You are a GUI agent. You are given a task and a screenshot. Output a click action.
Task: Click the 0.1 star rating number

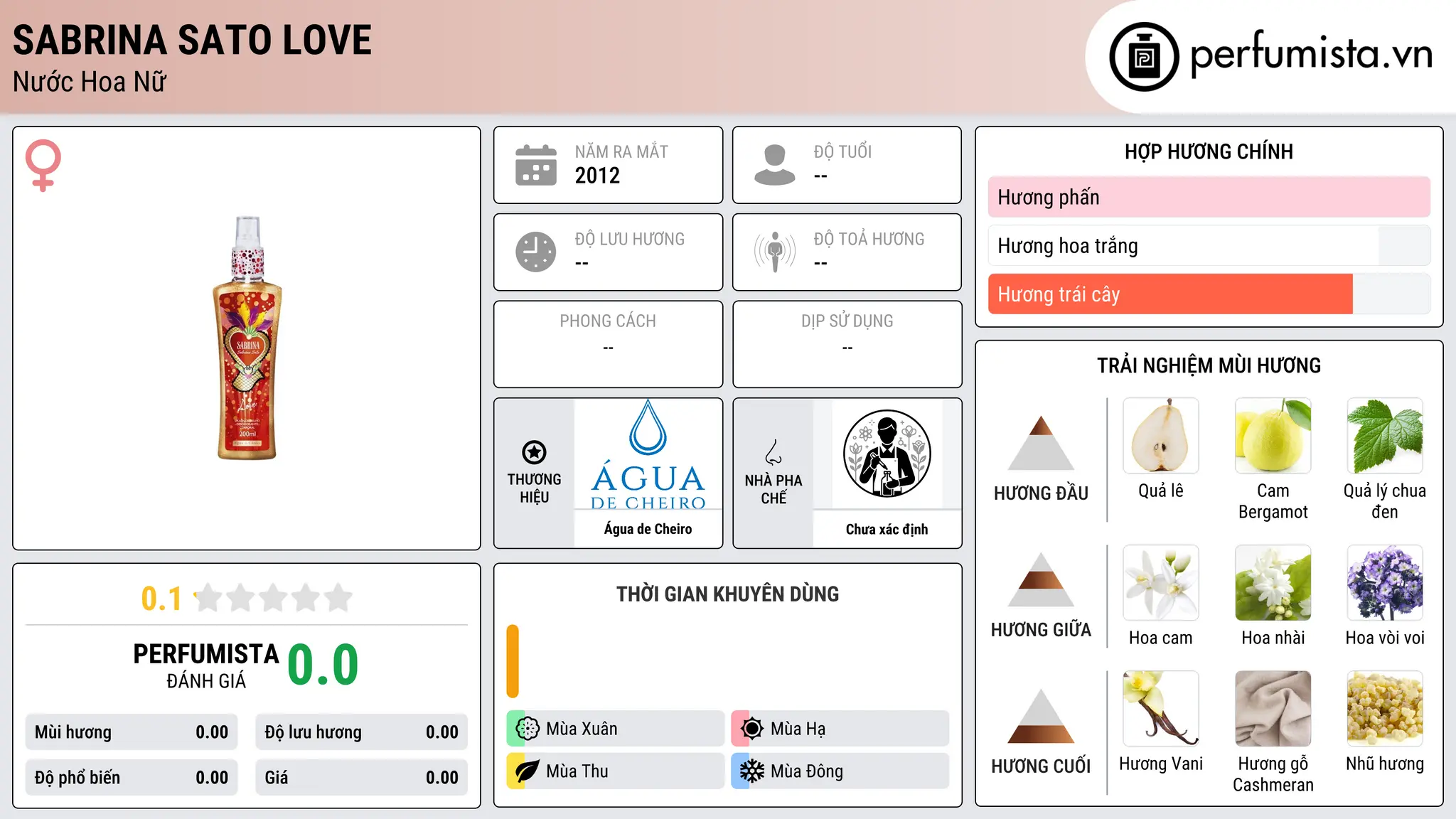161,599
